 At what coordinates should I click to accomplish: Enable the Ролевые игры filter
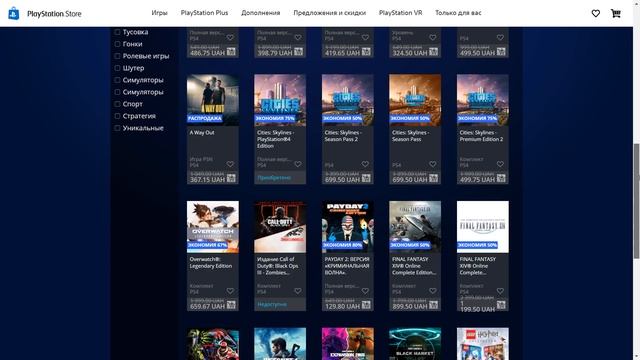point(118,56)
